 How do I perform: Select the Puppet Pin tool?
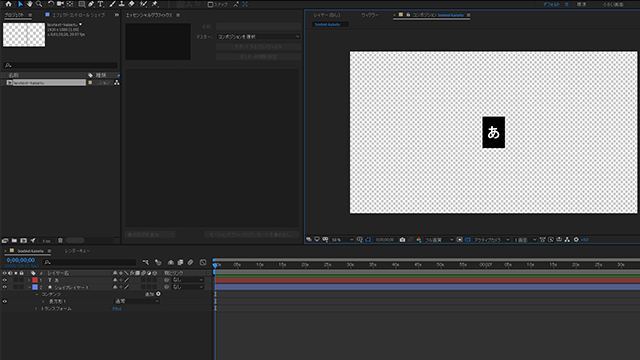(x=155, y=4)
